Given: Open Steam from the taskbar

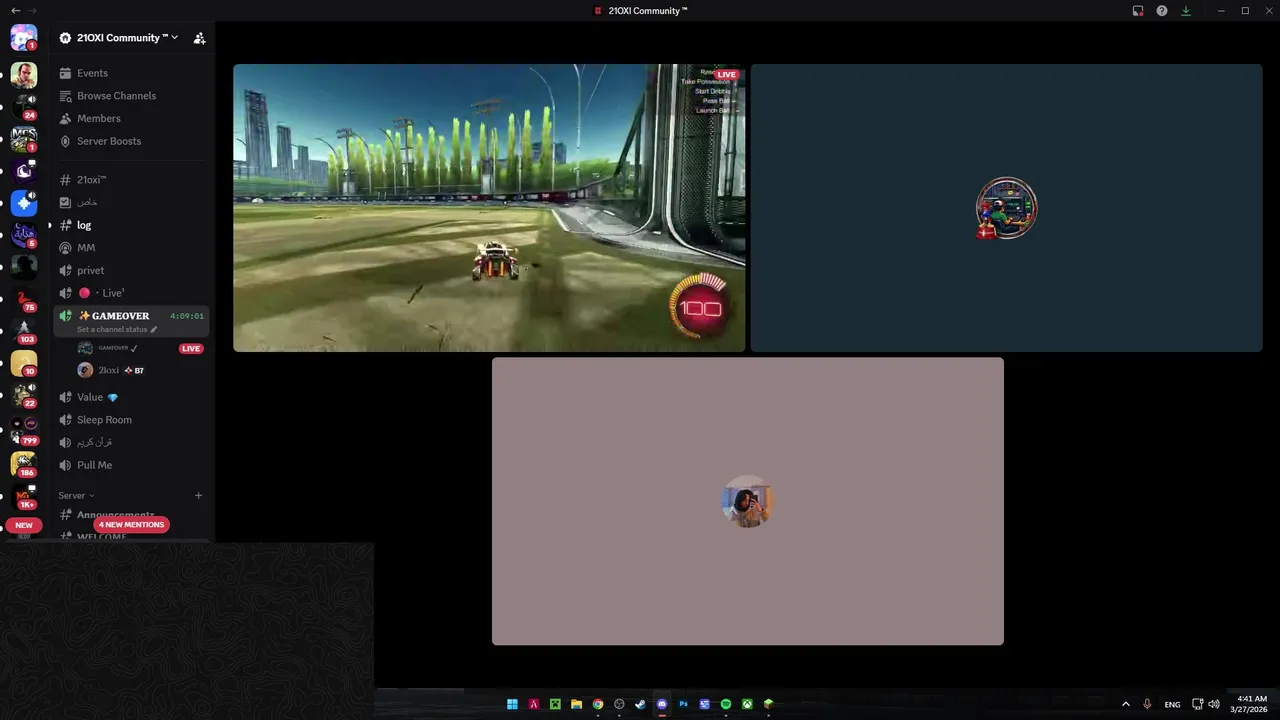Looking at the screenshot, I should click(x=640, y=704).
